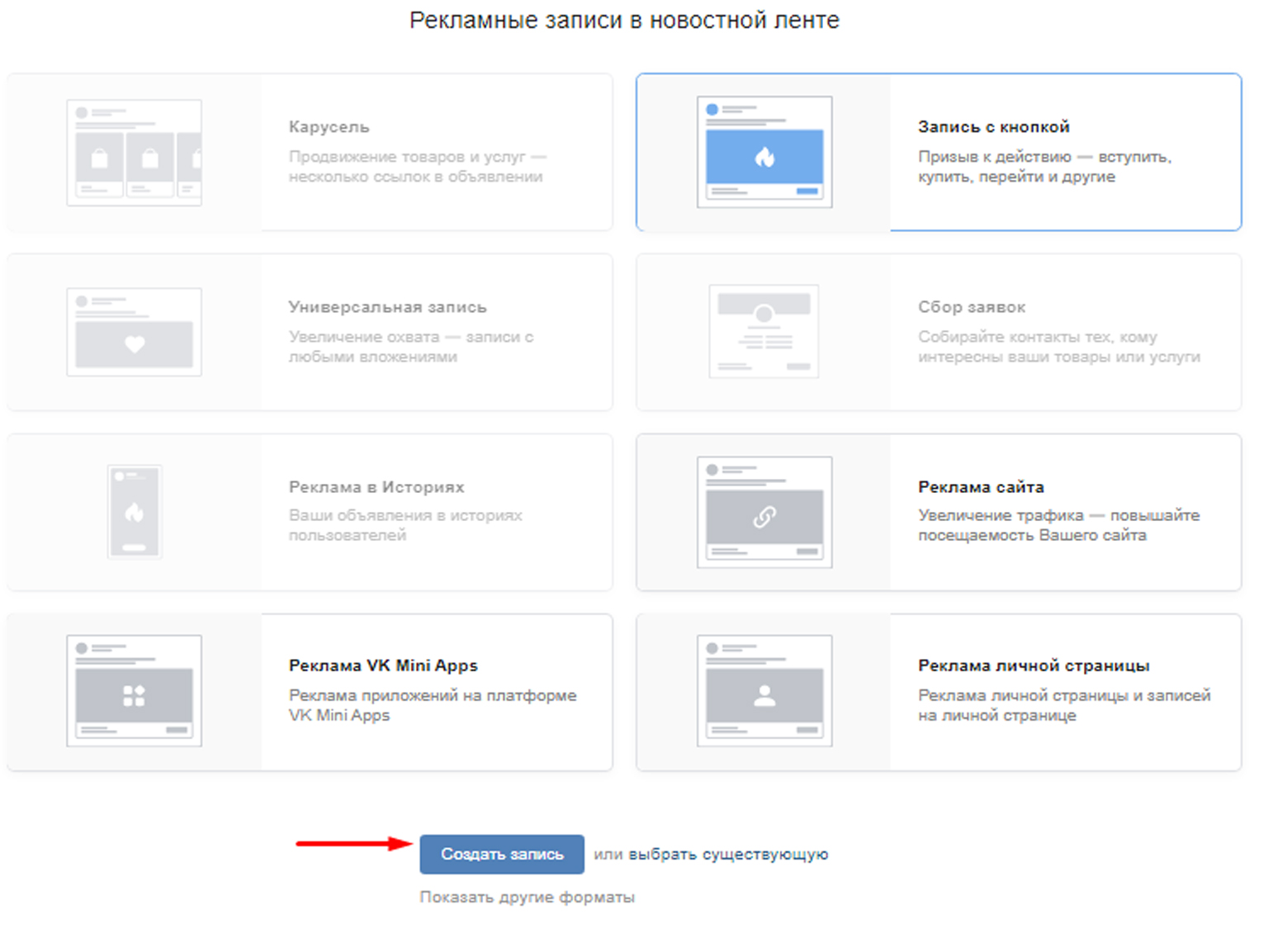The image size is (1273, 952).
Task: Click the Сбор заявок form icon
Action: (x=764, y=331)
